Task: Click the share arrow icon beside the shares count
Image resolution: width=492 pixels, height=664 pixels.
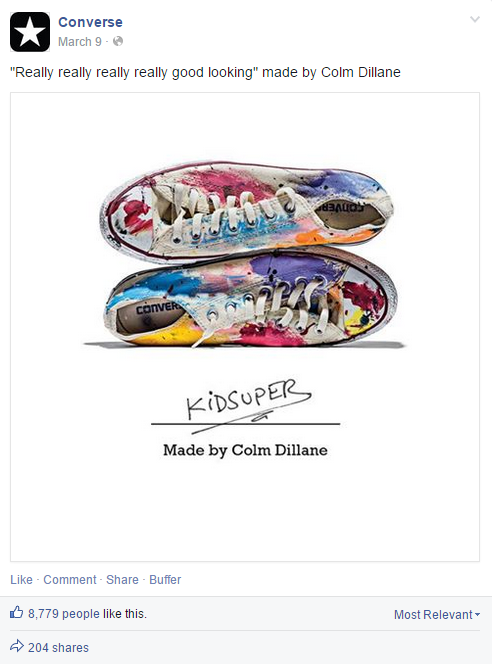Action: (x=17, y=646)
